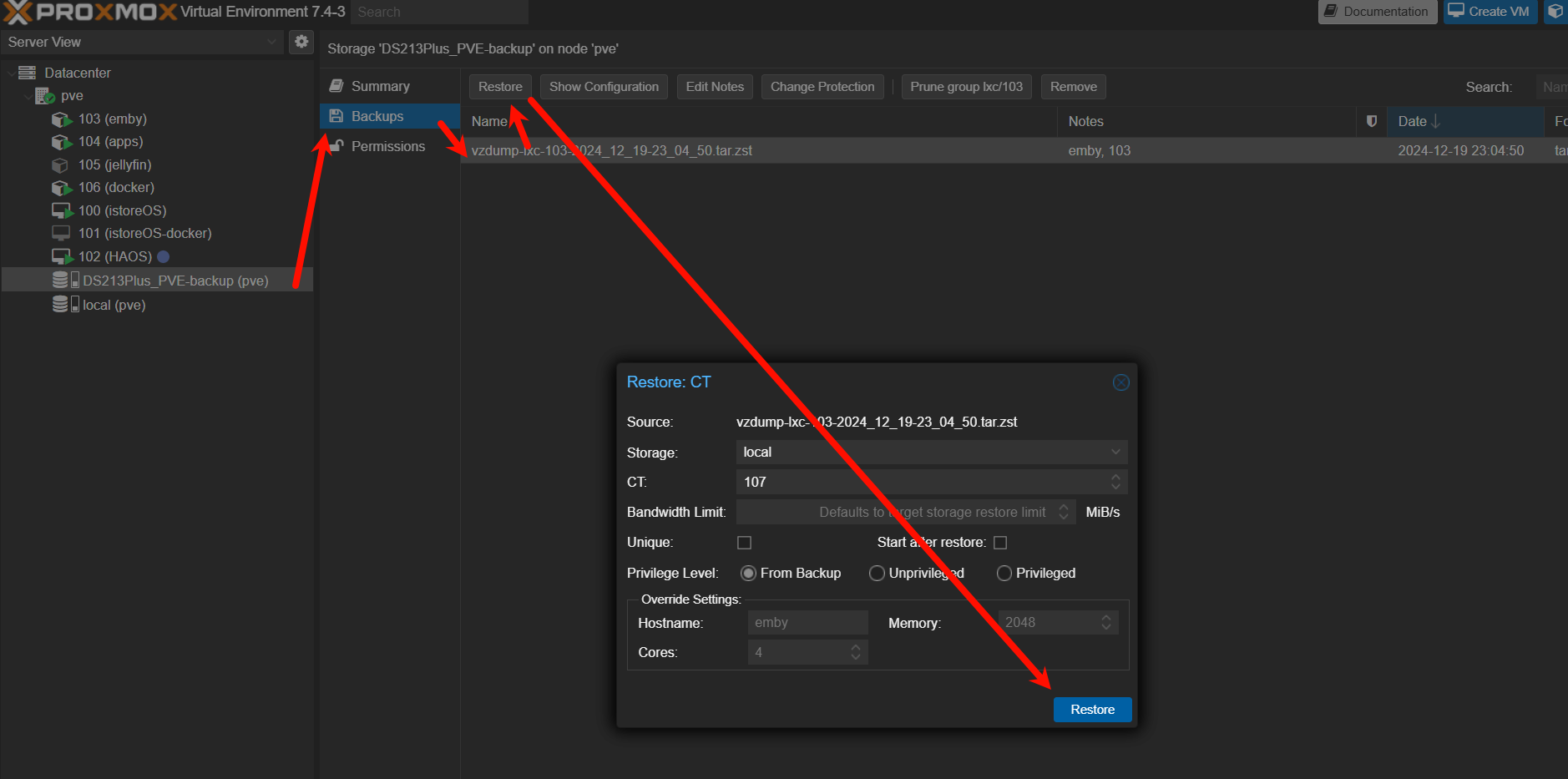Click the Memory 2048 stepper arrows
Viewport: 1568px width, 779px height.
[x=1106, y=622]
